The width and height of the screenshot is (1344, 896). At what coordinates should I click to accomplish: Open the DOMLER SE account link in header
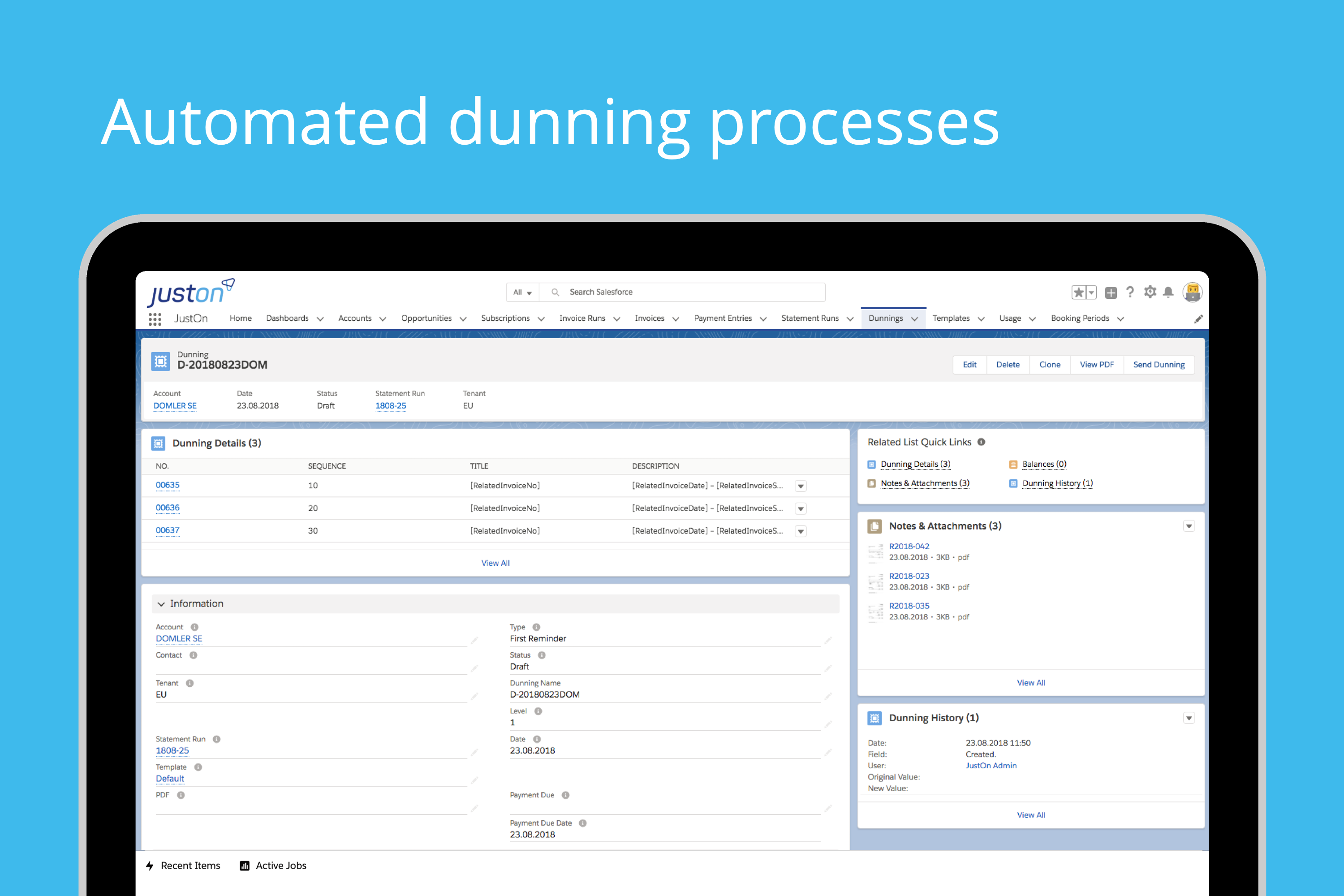coord(175,406)
